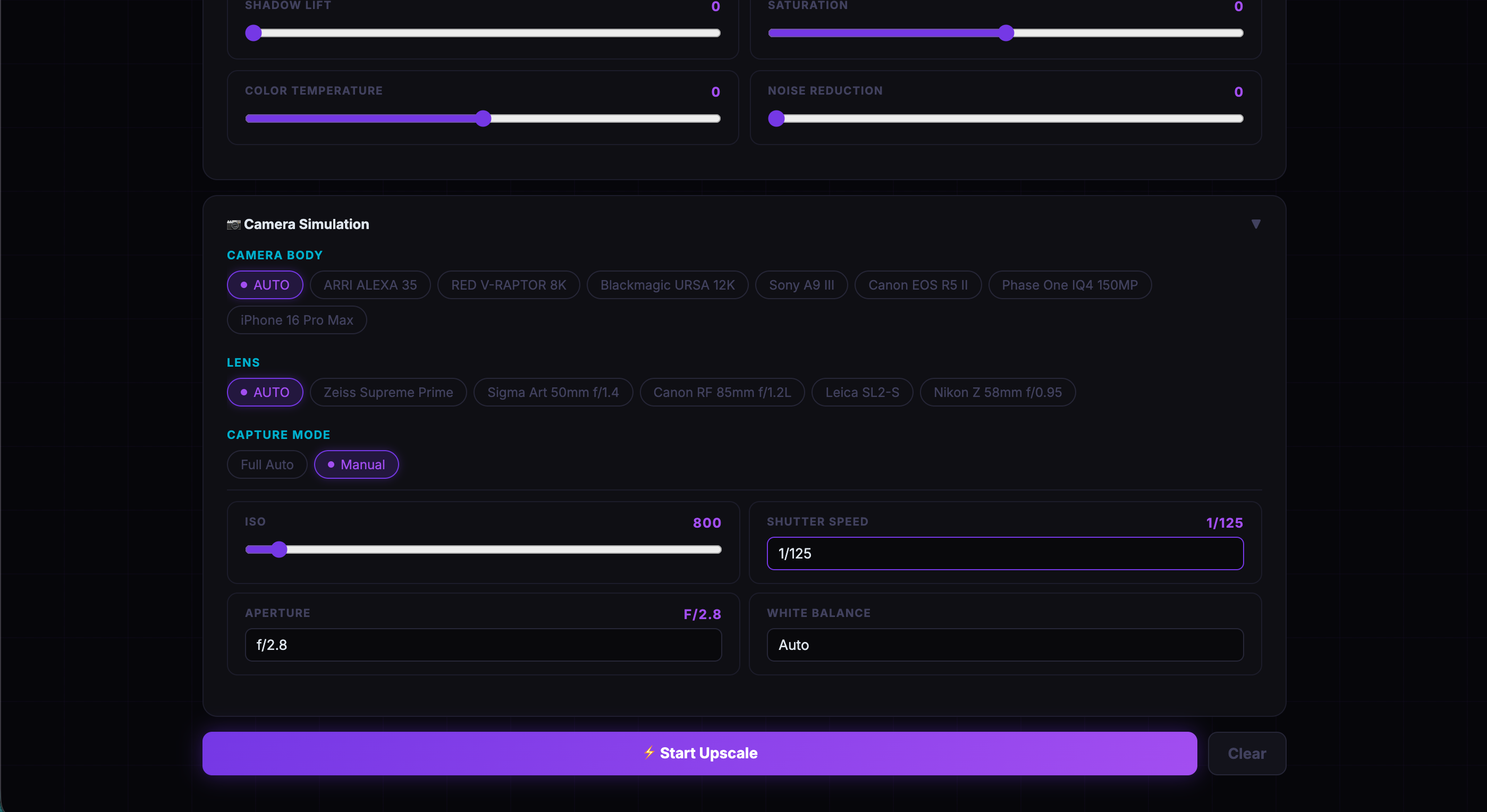Choose Zeiss Supreme Prime lens

[x=388, y=392]
